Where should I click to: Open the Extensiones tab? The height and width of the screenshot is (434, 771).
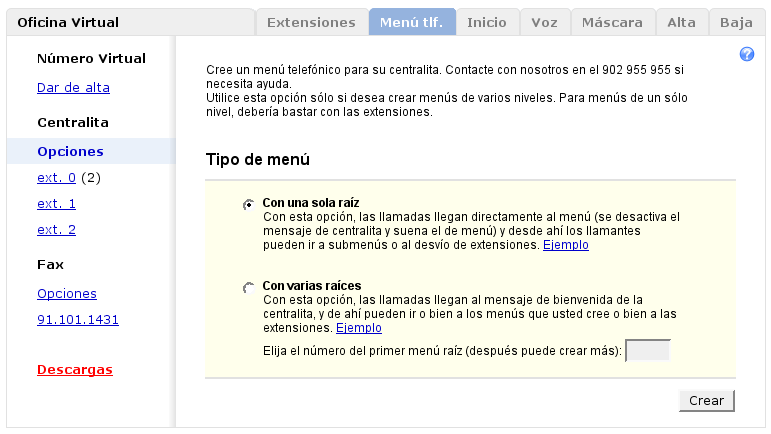click(x=311, y=22)
